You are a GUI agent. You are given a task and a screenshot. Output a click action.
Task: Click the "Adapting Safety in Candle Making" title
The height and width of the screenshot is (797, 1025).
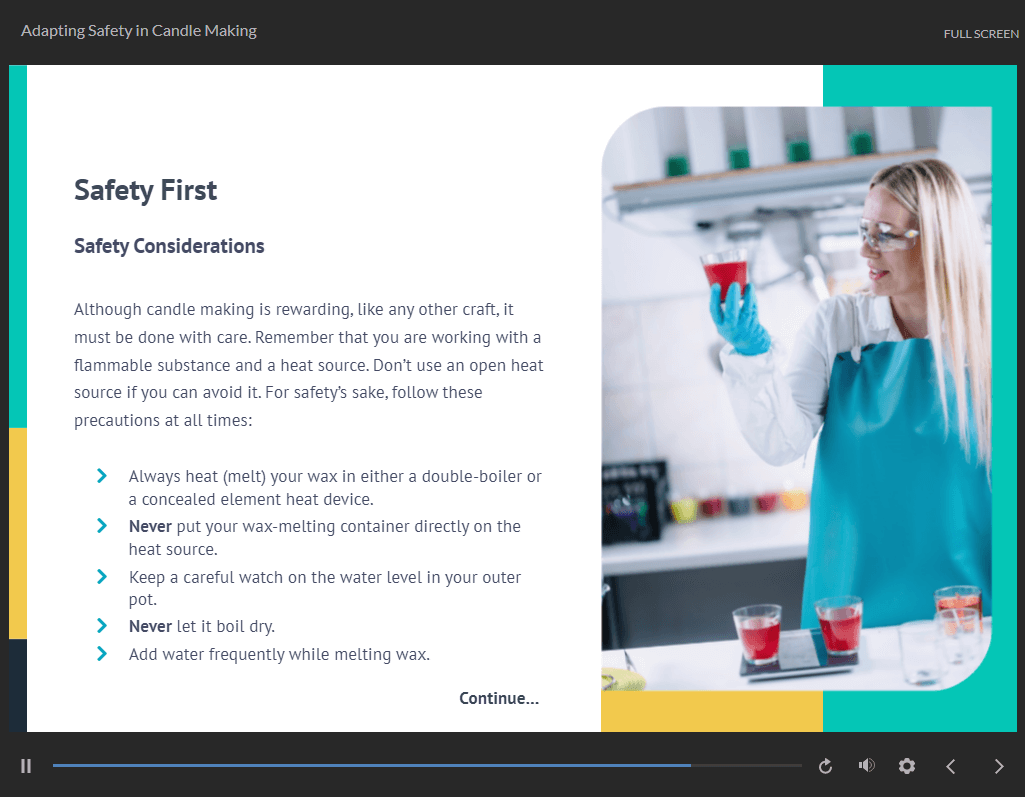[139, 31]
